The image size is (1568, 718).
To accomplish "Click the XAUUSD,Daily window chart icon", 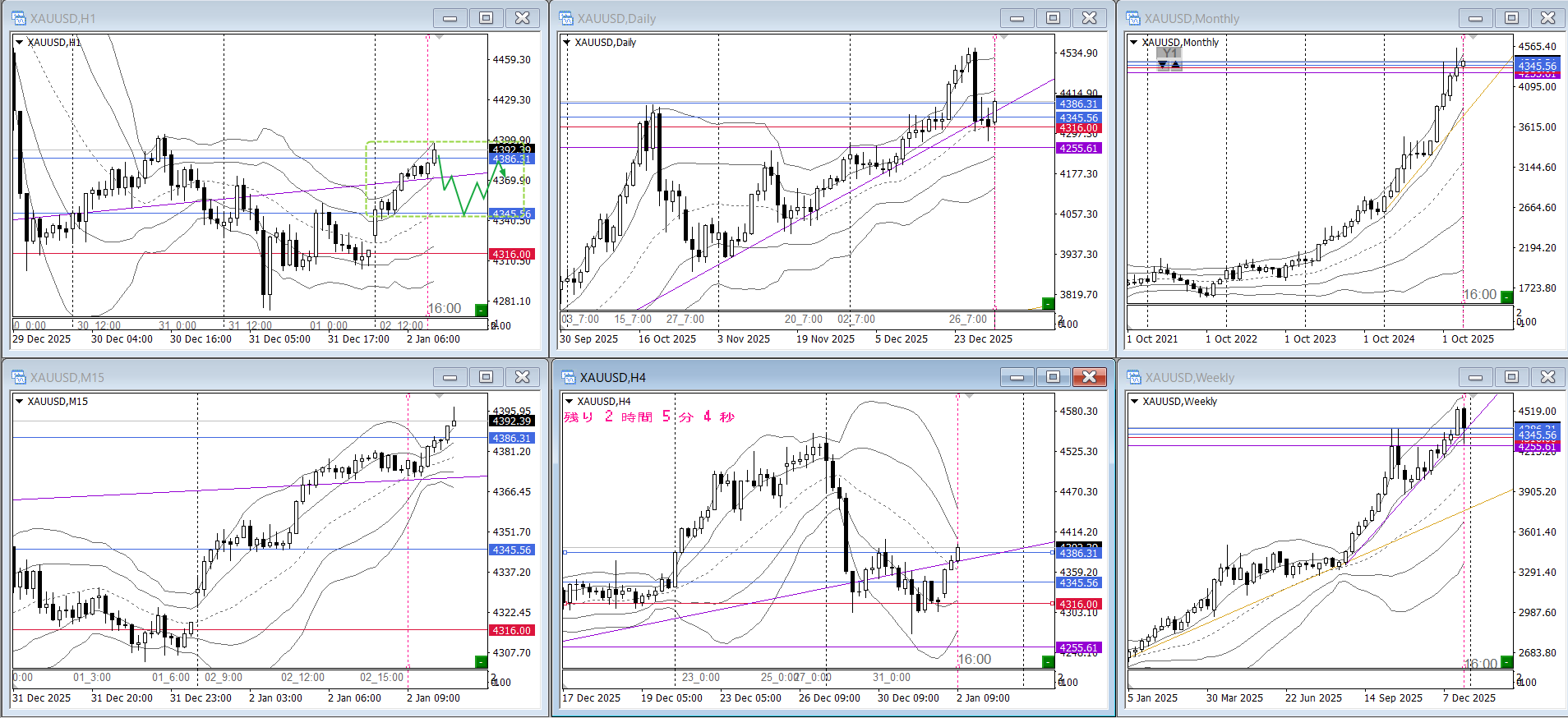I will click(x=566, y=18).
